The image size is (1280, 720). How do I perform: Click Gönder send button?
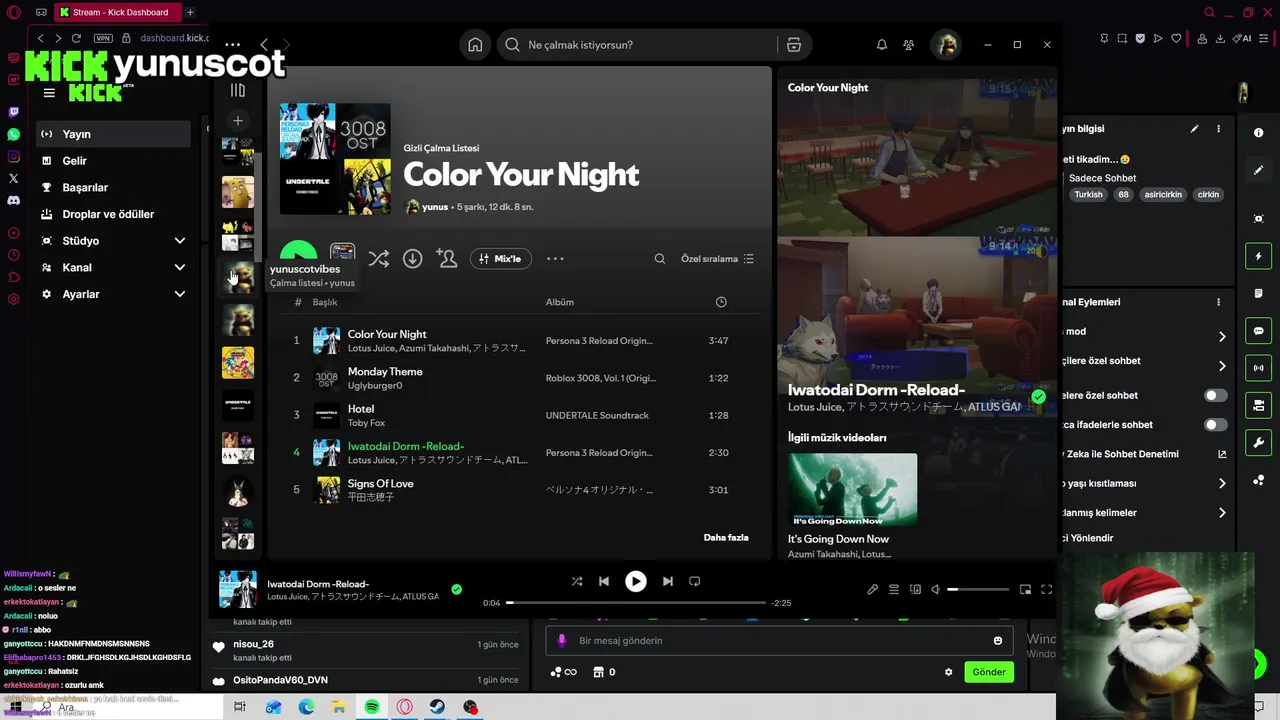point(989,672)
